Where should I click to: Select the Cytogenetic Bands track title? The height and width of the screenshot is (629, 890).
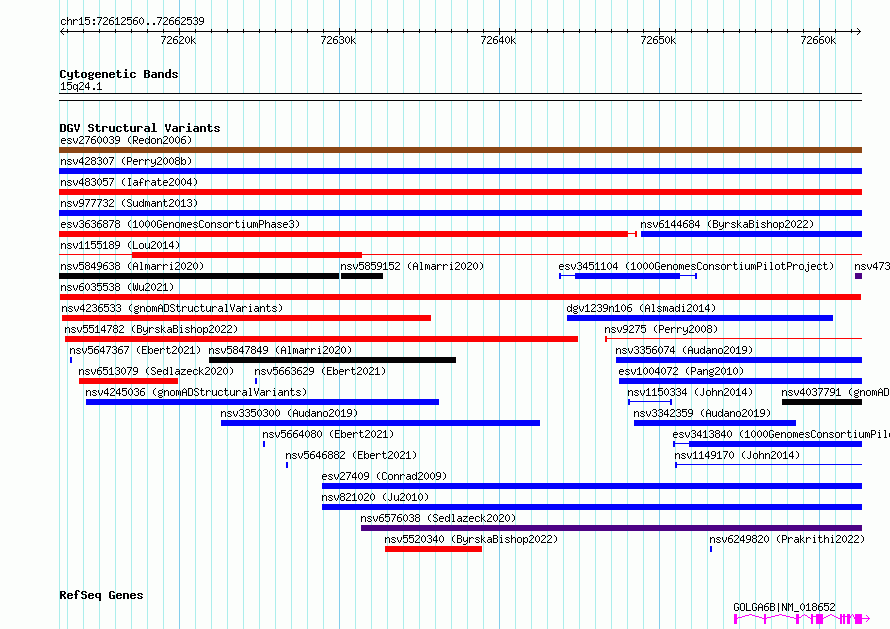pos(119,74)
